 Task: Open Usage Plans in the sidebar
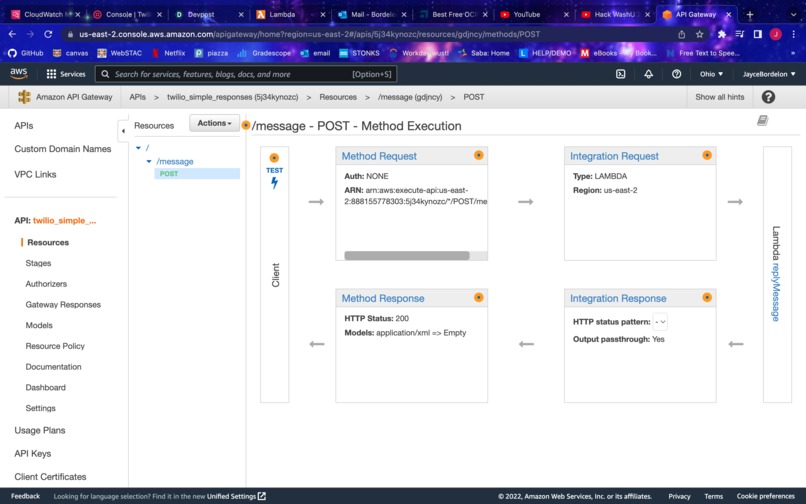click(x=40, y=430)
